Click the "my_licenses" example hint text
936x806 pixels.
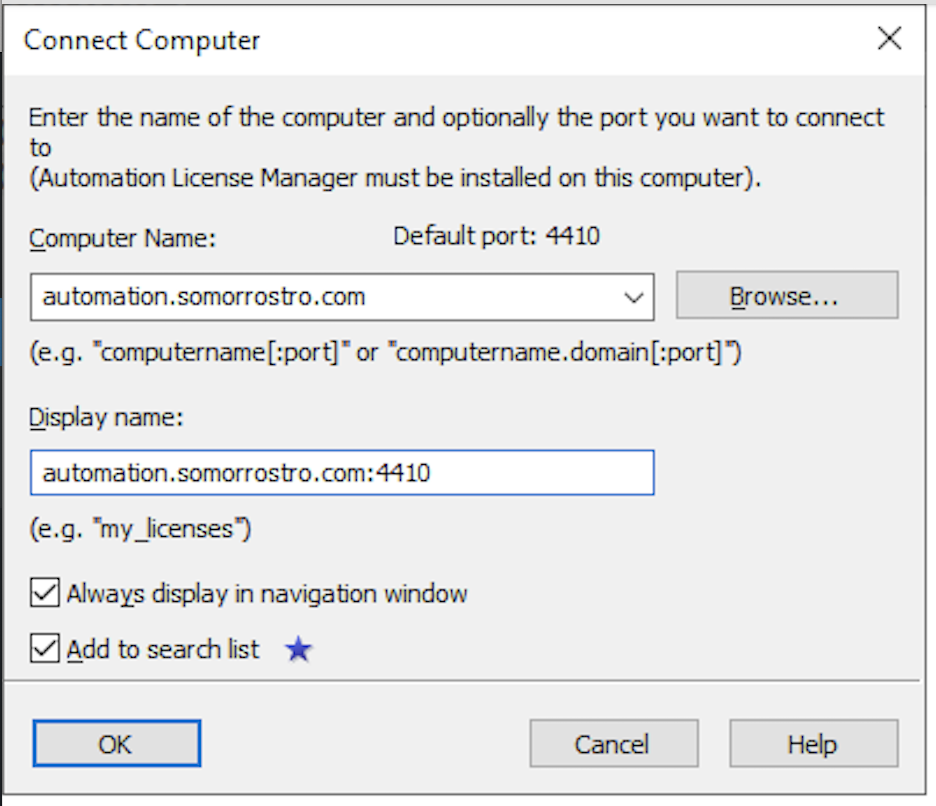coord(140,529)
